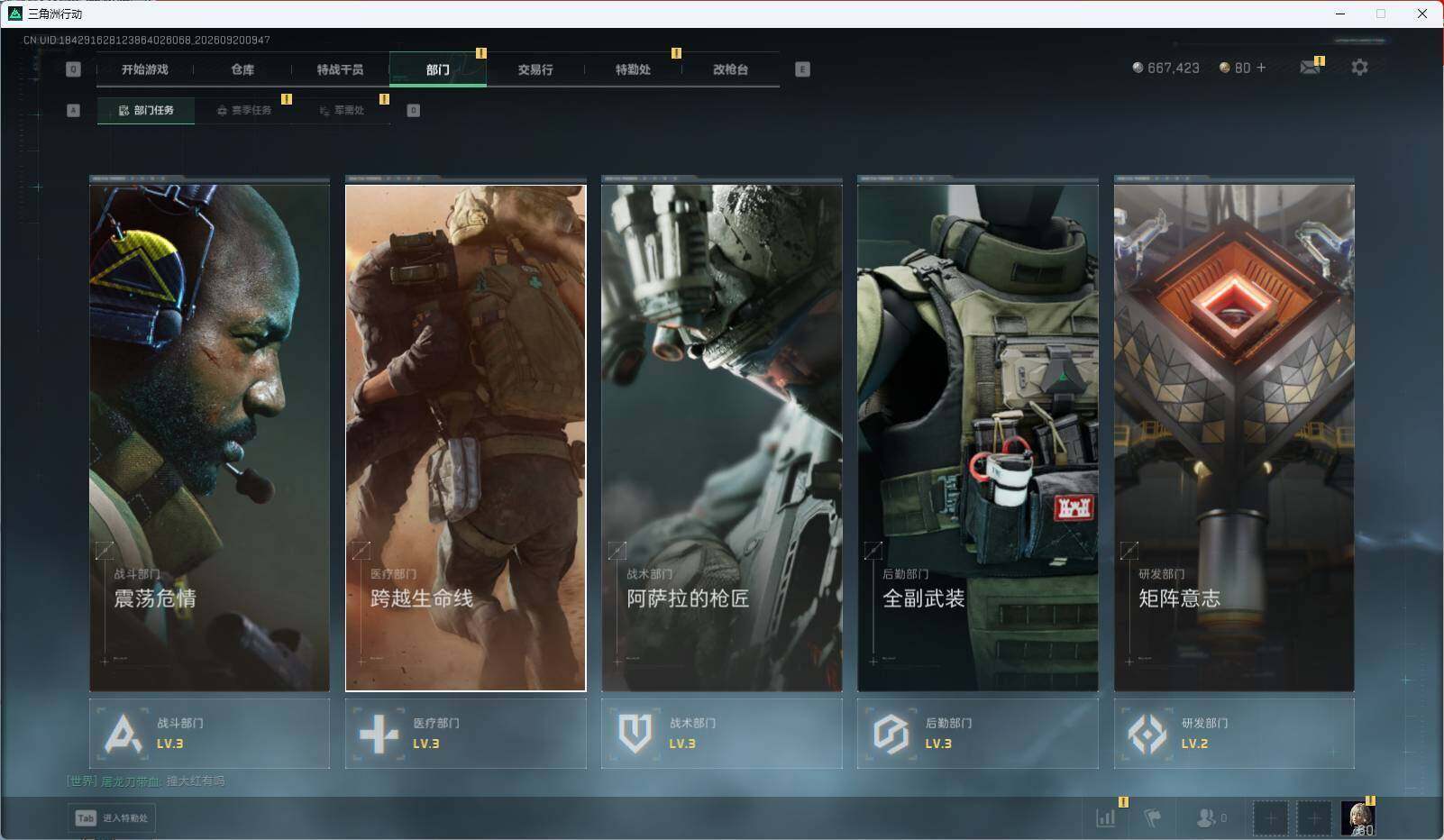Click the Tab 进入特勤处 button
Screen dimensions: 1444x840
(112, 817)
